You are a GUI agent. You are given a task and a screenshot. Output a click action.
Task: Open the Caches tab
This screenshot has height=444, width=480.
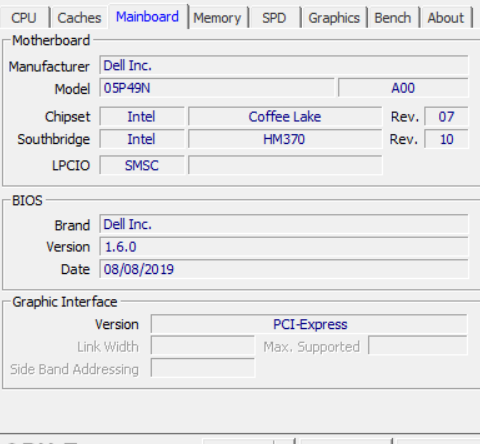(79, 18)
